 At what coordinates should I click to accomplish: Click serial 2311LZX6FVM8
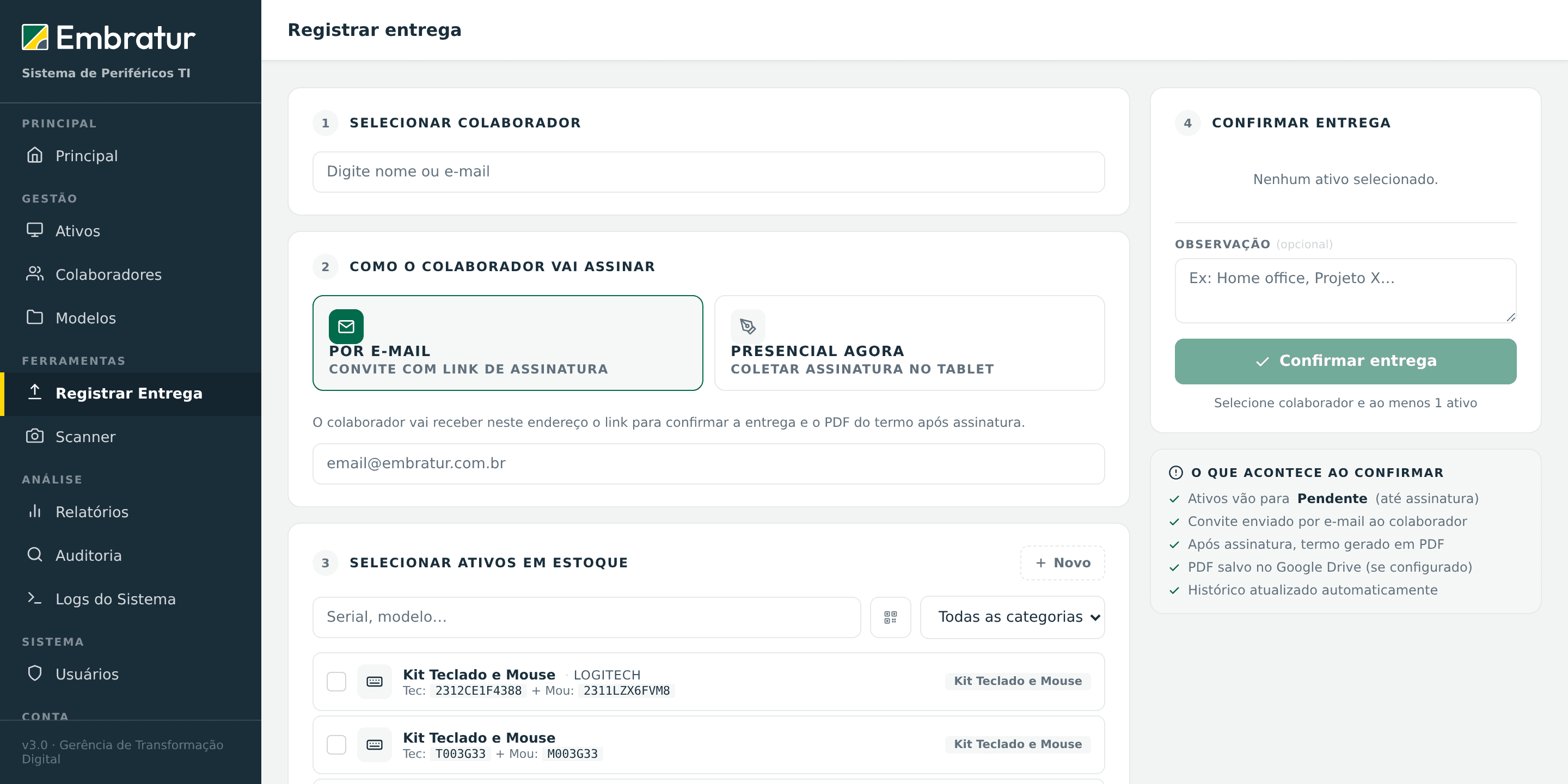tap(626, 690)
